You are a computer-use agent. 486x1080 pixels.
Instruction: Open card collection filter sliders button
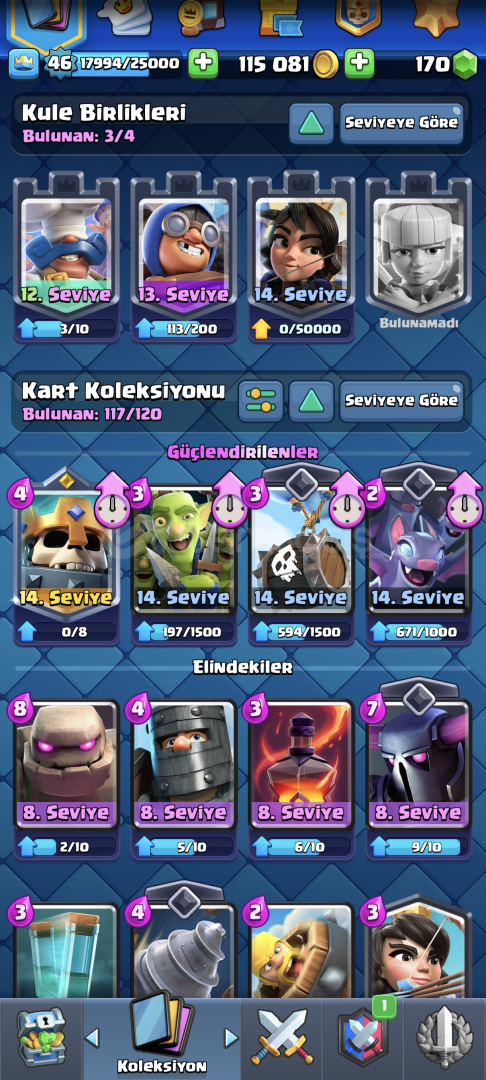(260, 401)
